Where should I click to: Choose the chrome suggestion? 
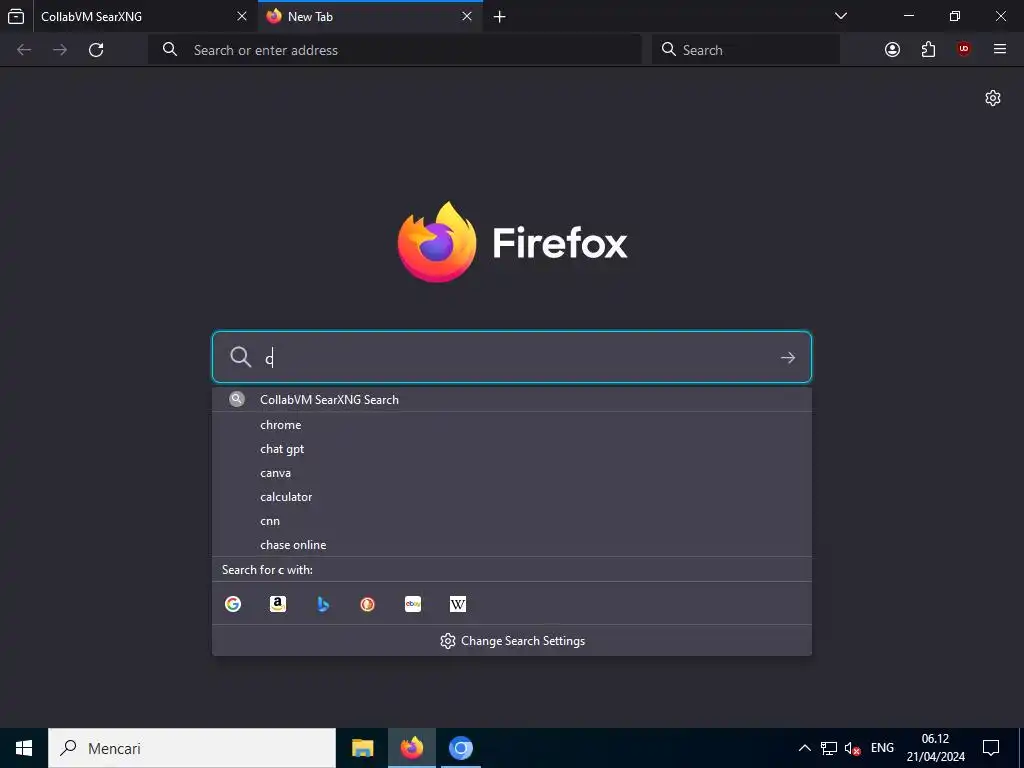click(512, 424)
